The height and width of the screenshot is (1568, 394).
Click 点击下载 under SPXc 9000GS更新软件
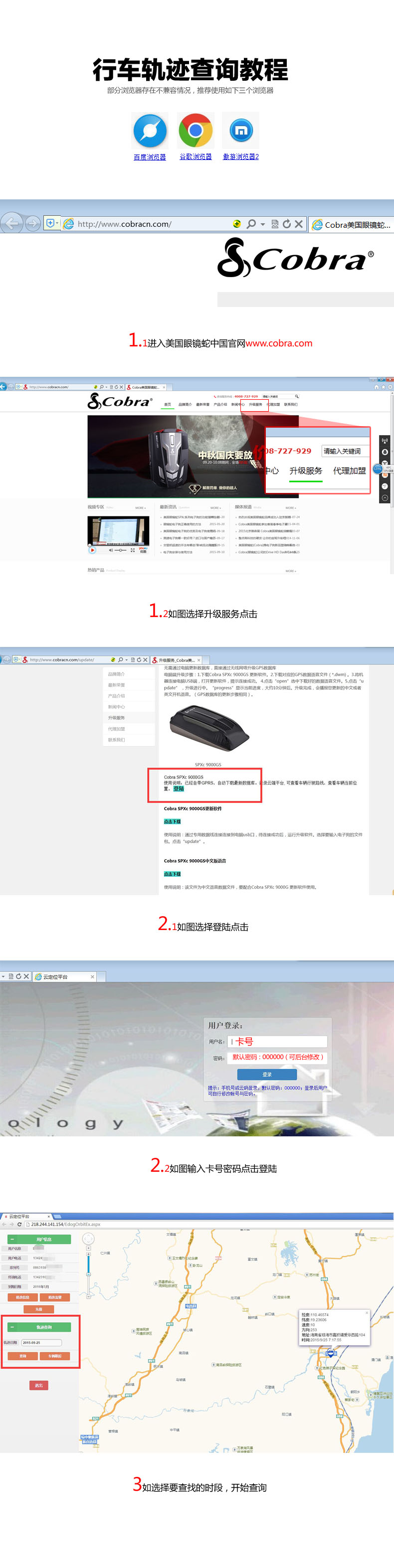[173, 822]
